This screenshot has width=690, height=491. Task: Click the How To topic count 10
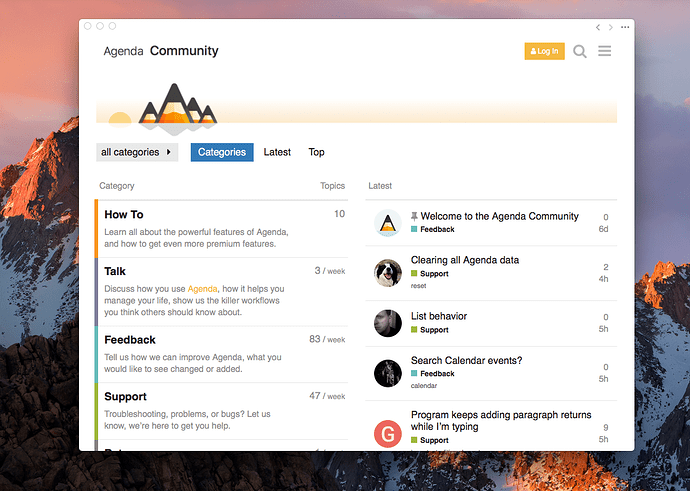click(339, 214)
